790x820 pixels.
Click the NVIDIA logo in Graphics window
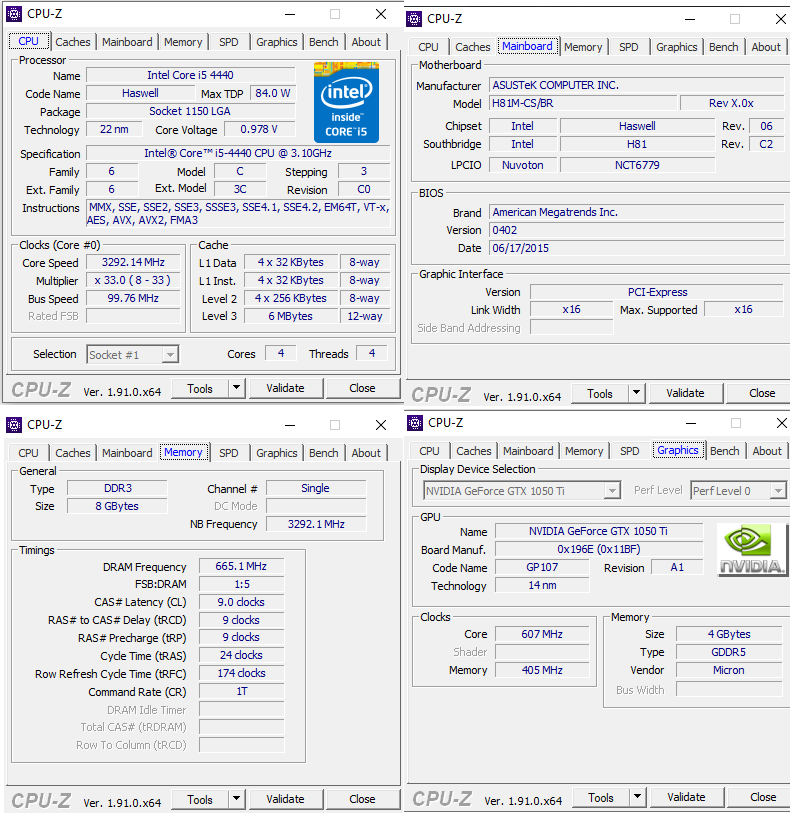click(x=752, y=550)
